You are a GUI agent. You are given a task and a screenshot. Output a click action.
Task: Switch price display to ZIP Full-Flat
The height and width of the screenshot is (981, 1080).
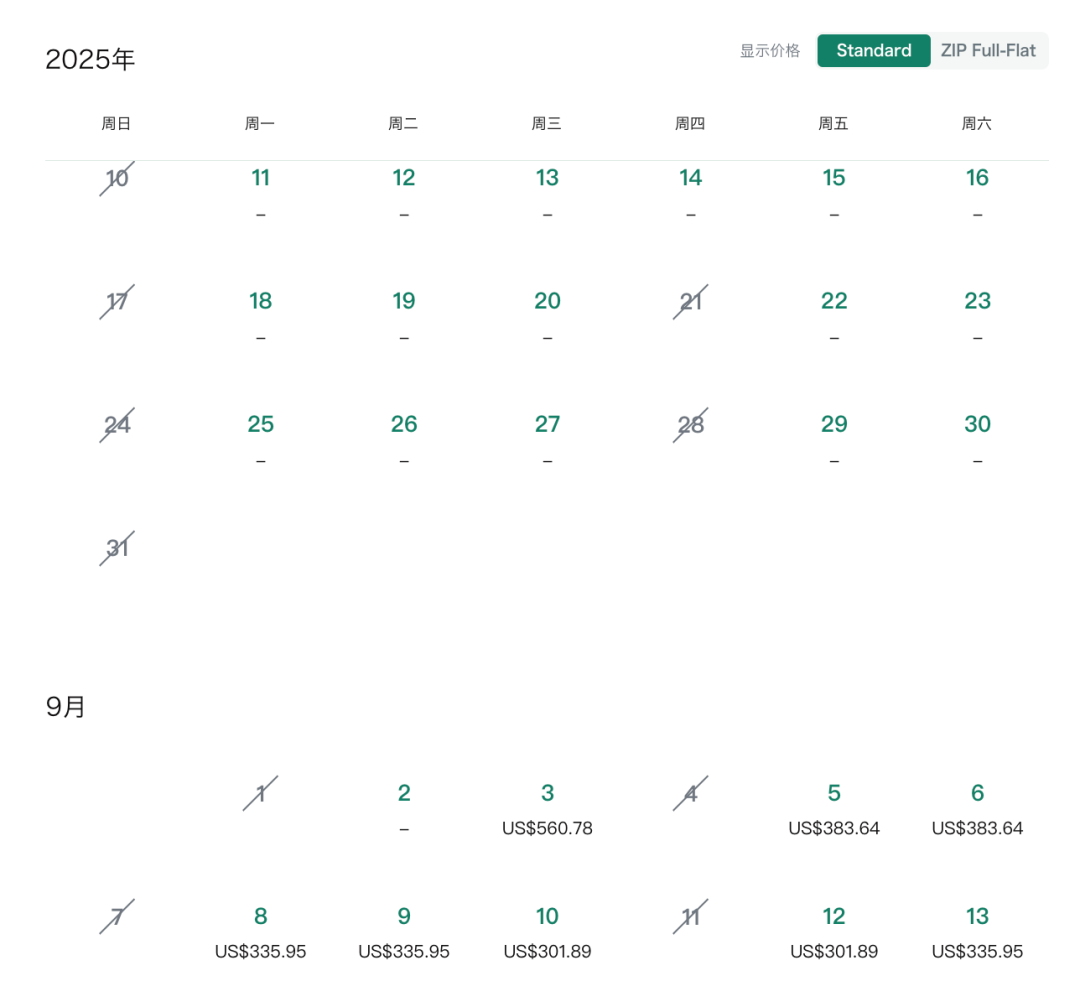tap(988, 50)
